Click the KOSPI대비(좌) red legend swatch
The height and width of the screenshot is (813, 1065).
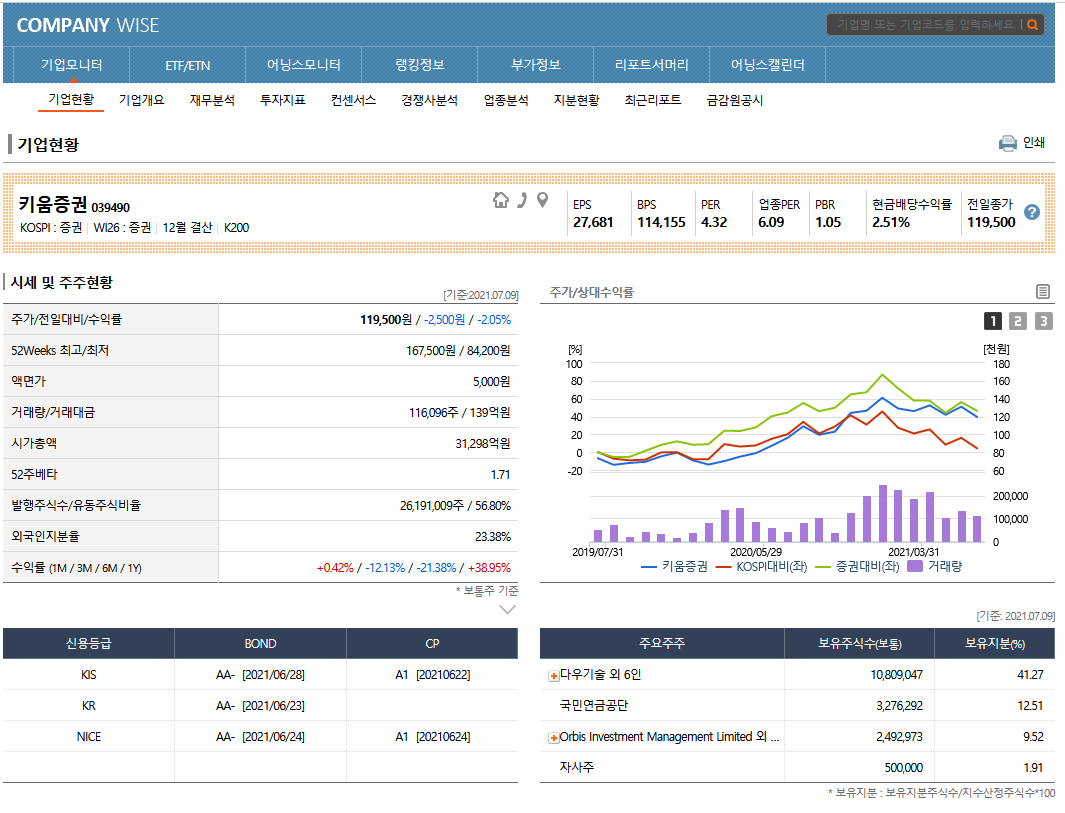pyautogui.click(x=723, y=566)
